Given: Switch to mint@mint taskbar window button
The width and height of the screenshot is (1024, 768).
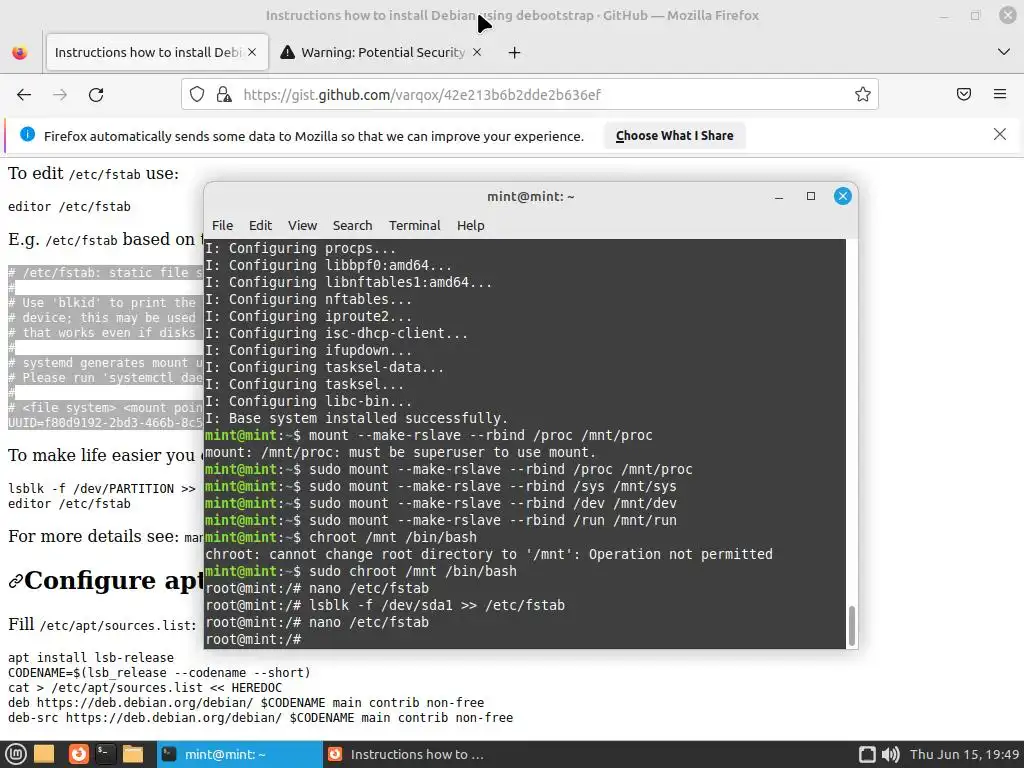Looking at the screenshot, I should tap(240, 754).
